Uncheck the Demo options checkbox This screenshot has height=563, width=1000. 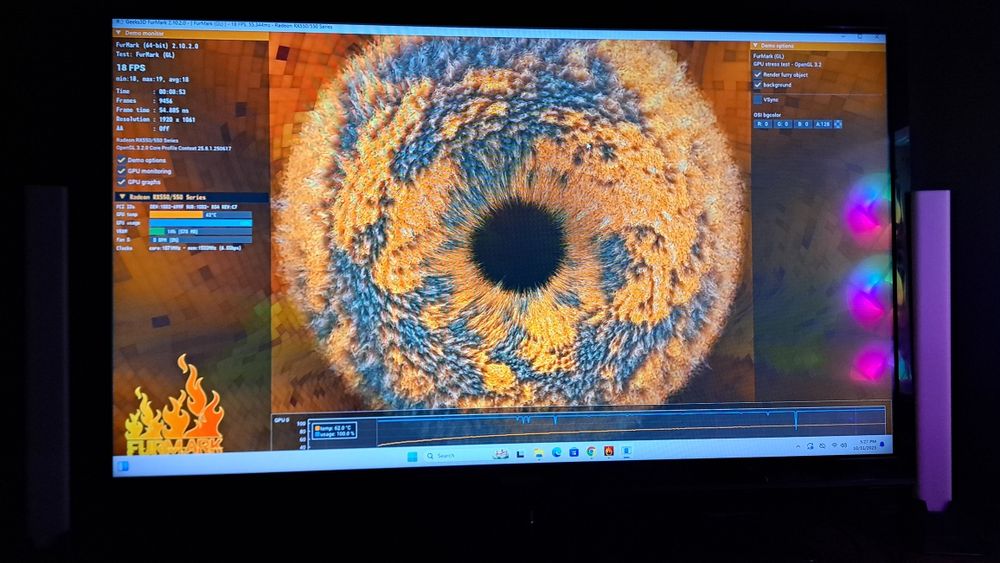tap(121, 160)
